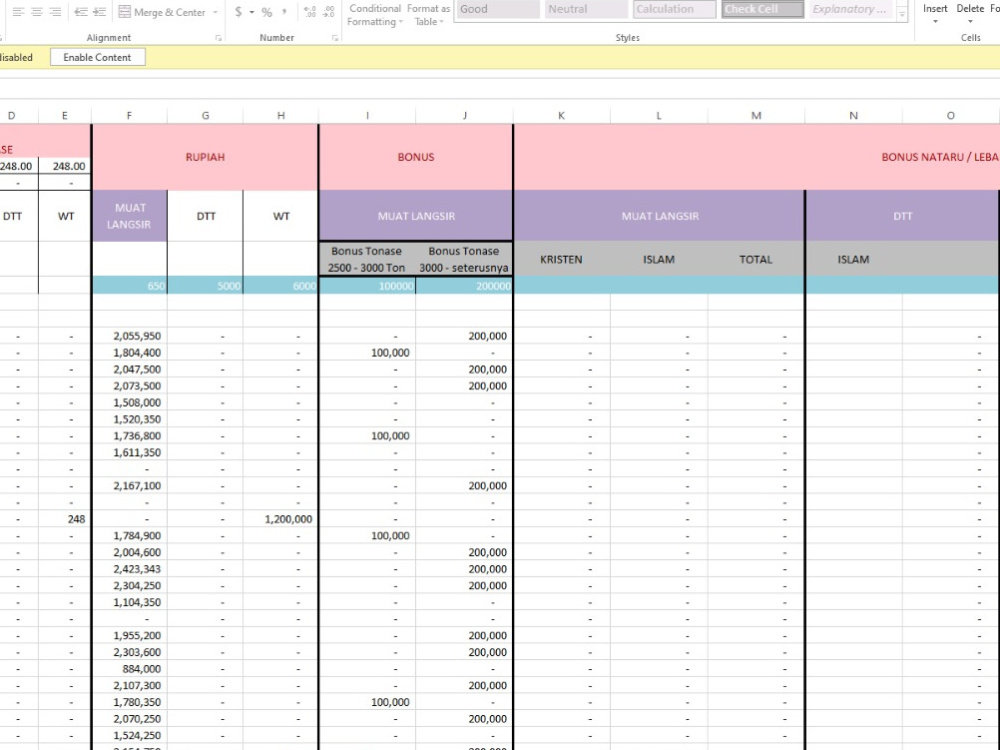
Task: Click the Increase Decimal icon
Action: (x=310, y=12)
